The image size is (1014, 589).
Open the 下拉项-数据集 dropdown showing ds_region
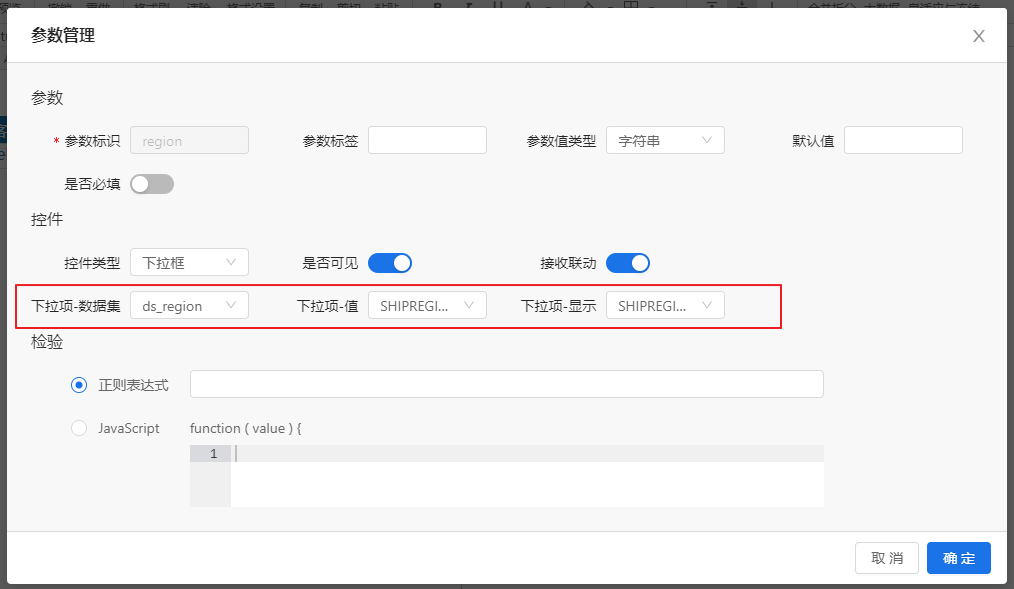pos(189,306)
